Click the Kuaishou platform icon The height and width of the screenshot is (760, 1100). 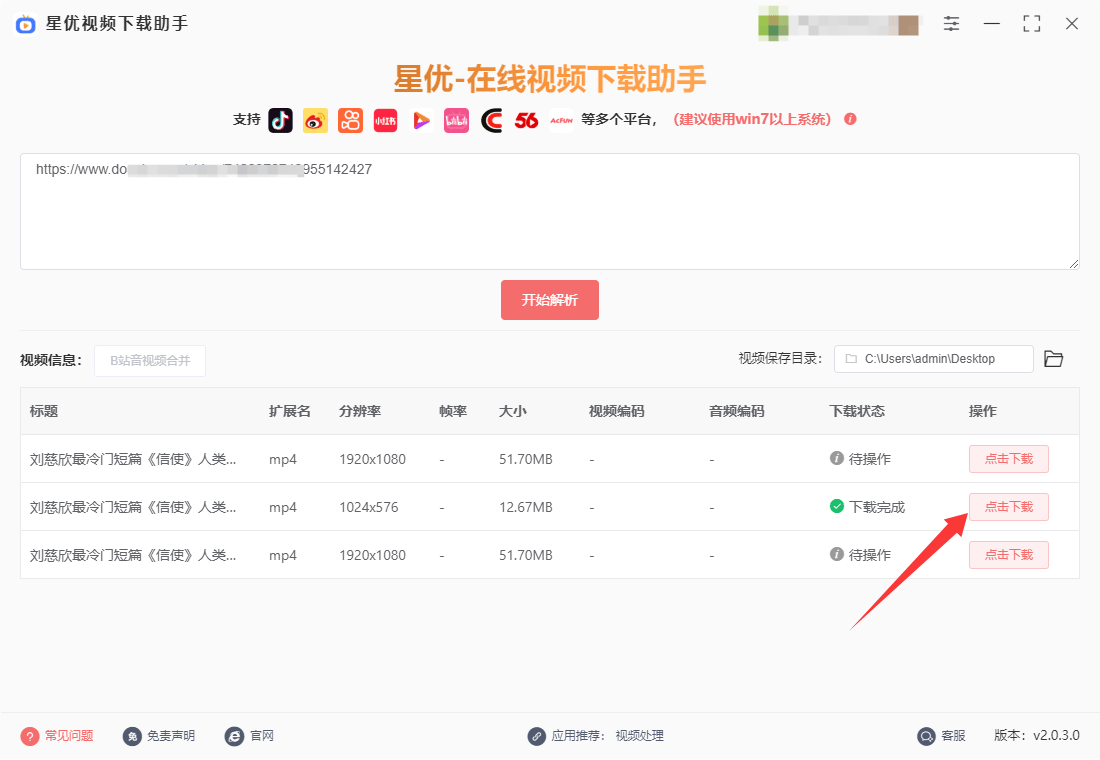(x=350, y=119)
